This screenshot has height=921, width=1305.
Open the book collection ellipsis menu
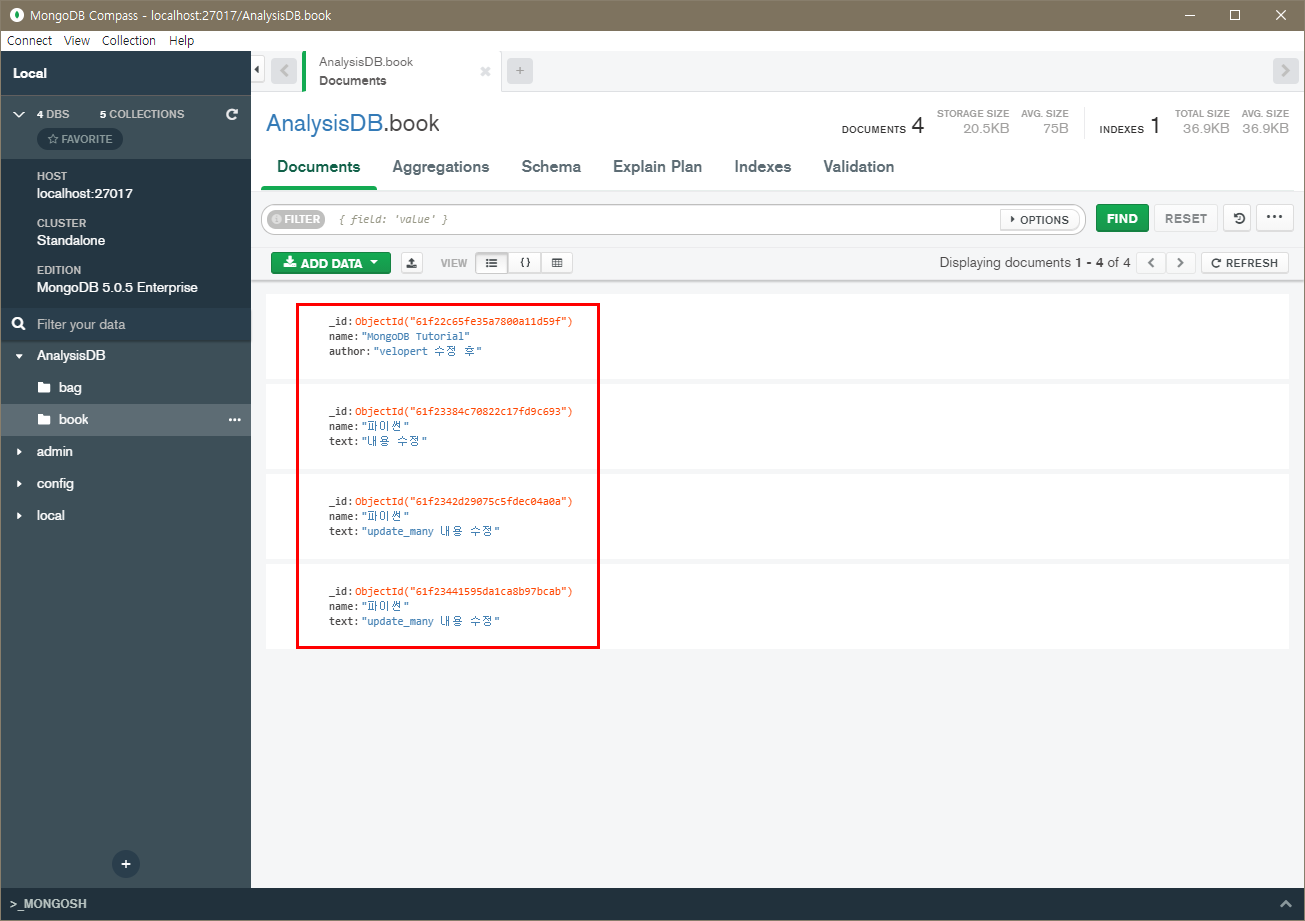pos(235,420)
